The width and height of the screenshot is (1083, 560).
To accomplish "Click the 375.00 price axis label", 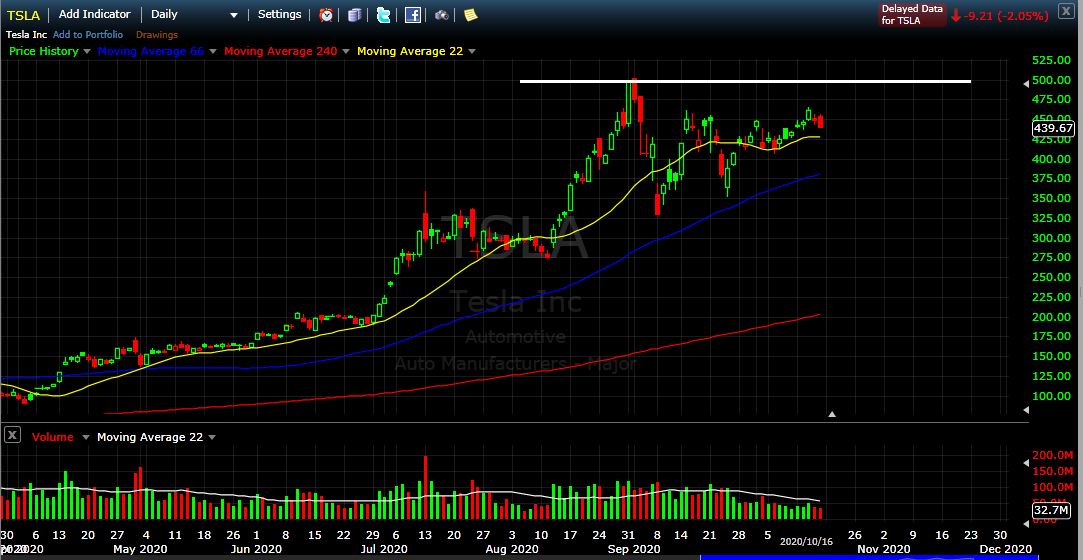I will click(x=1053, y=179).
